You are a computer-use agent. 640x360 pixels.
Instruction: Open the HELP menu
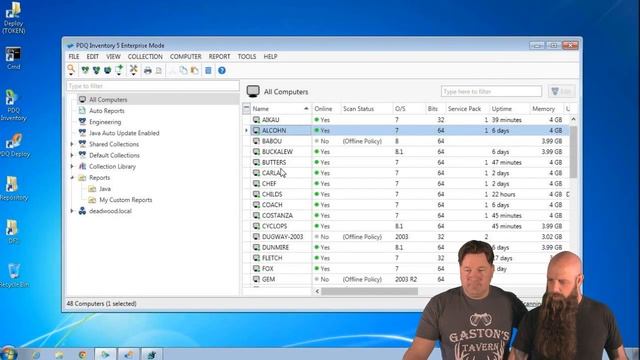click(x=270, y=56)
